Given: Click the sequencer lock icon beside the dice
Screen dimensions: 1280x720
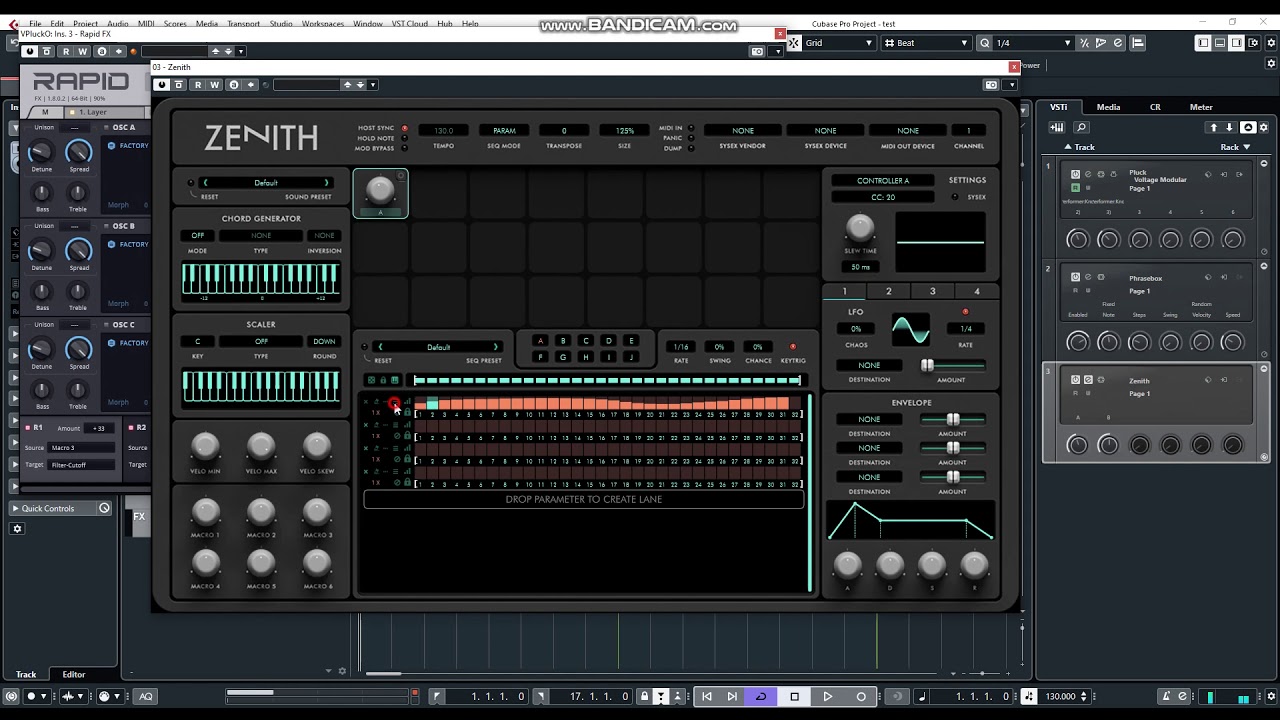Looking at the screenshot, I should pyautogui.click(x=383, y=380).
